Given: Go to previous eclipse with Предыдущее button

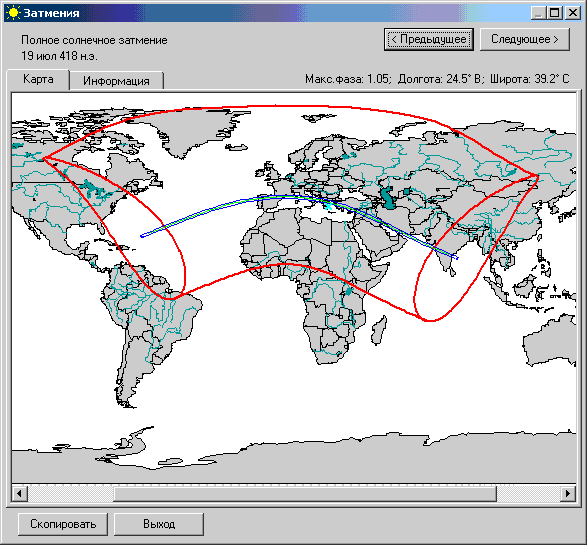Looking at the screenshot, I should pos(429,39).
